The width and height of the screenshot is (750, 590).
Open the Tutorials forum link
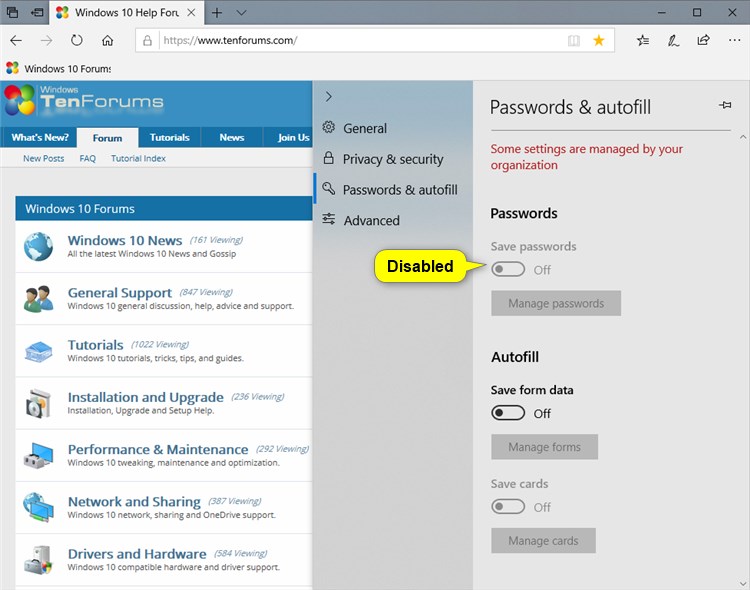click(x=95, y=345)
